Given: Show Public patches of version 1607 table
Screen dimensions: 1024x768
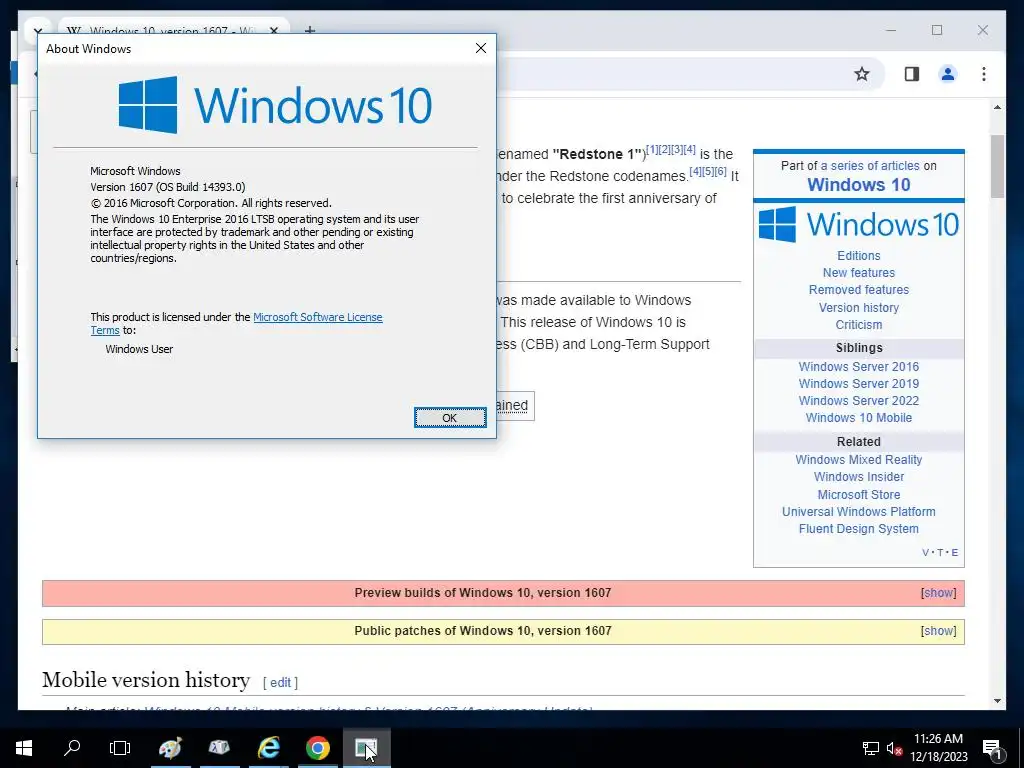Looking at the screenshot, I should coord(938,631).
